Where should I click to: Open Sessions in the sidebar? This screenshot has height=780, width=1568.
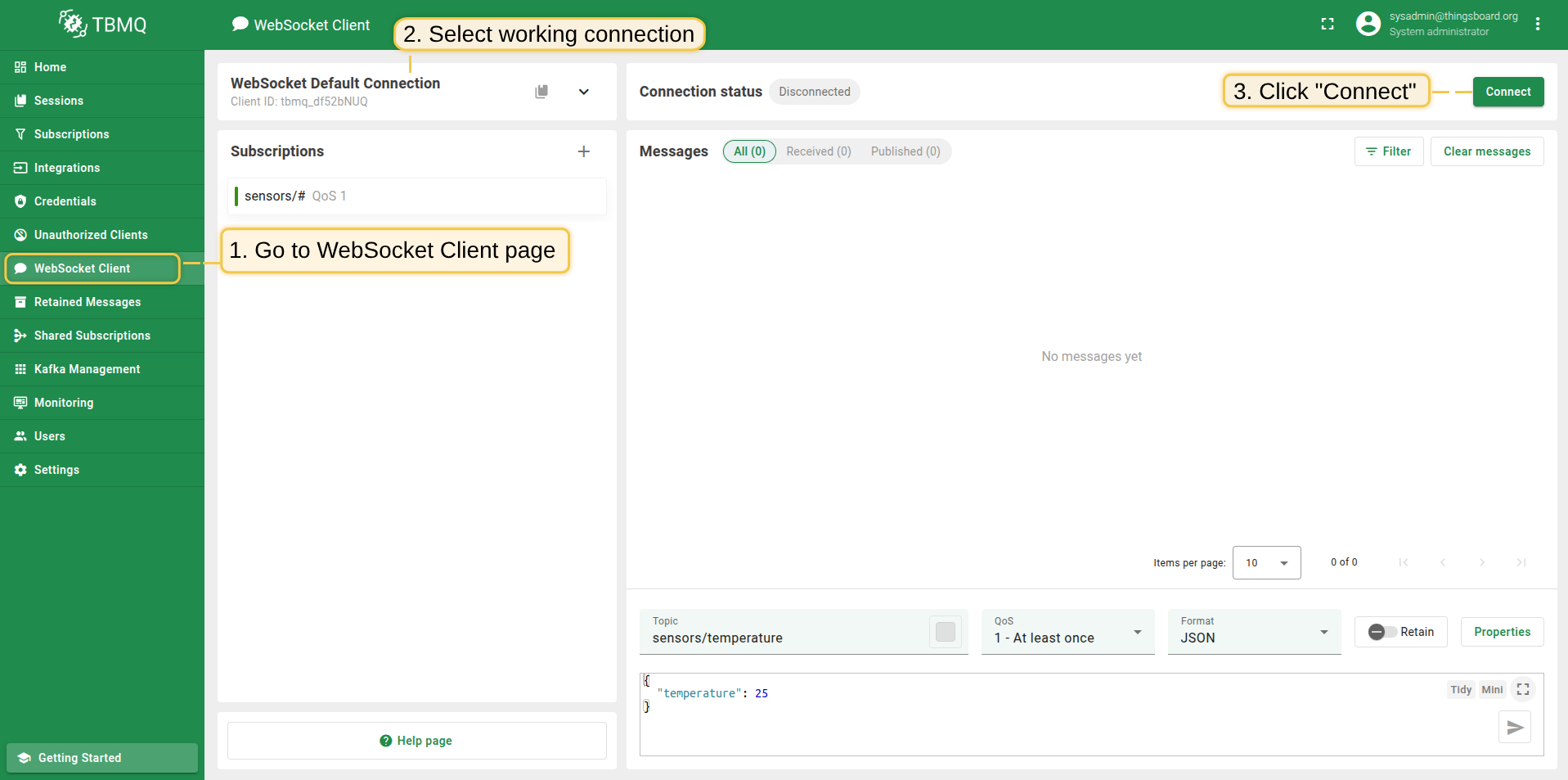[59, 101]
